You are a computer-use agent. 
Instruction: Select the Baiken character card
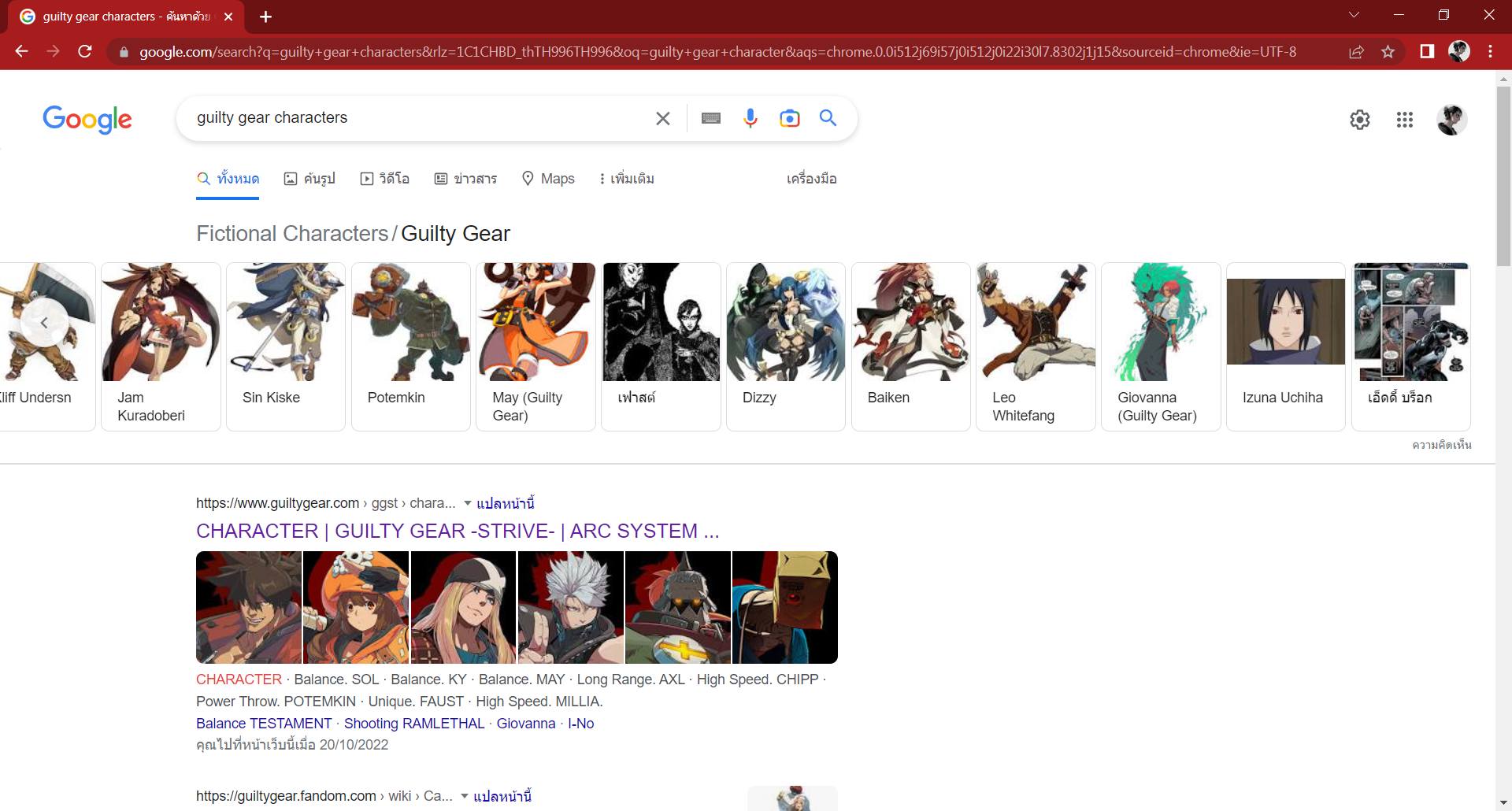[x=911, y=346]
